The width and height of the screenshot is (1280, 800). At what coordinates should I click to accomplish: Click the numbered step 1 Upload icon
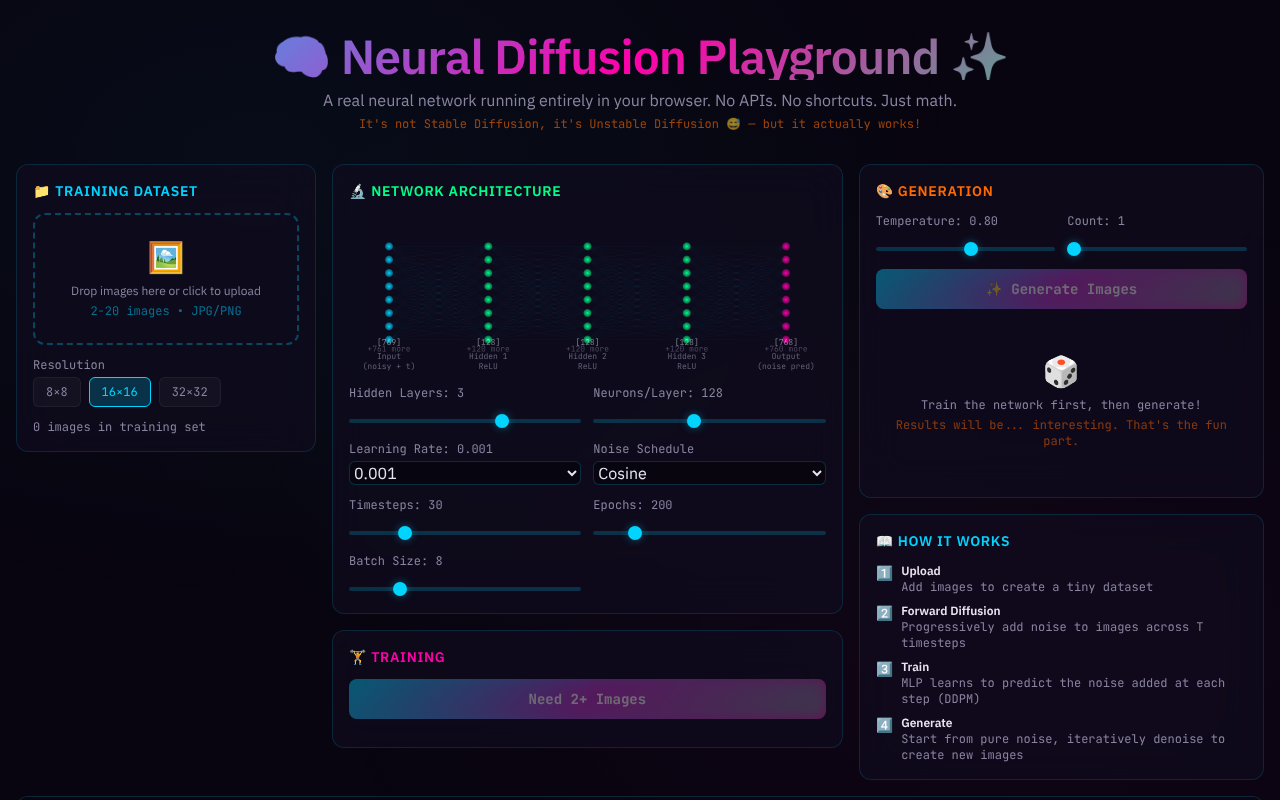tap(884, 572)
